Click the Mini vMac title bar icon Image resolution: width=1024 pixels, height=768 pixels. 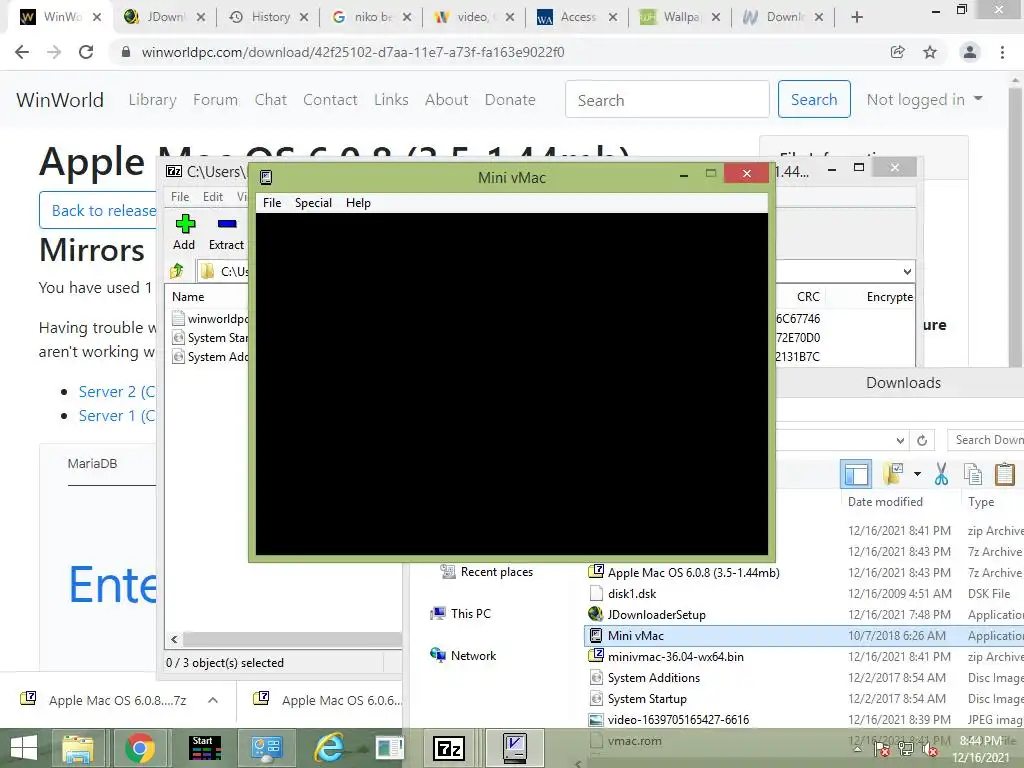(266, 177)
